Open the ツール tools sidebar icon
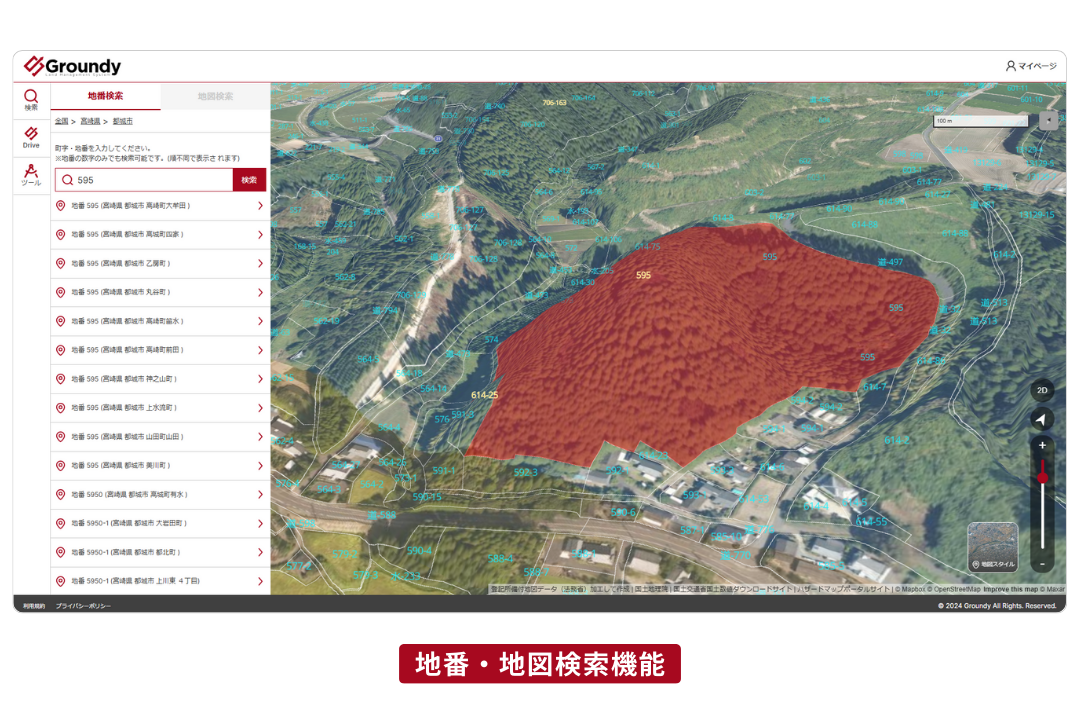The image size is (1080, 720). 31,174
